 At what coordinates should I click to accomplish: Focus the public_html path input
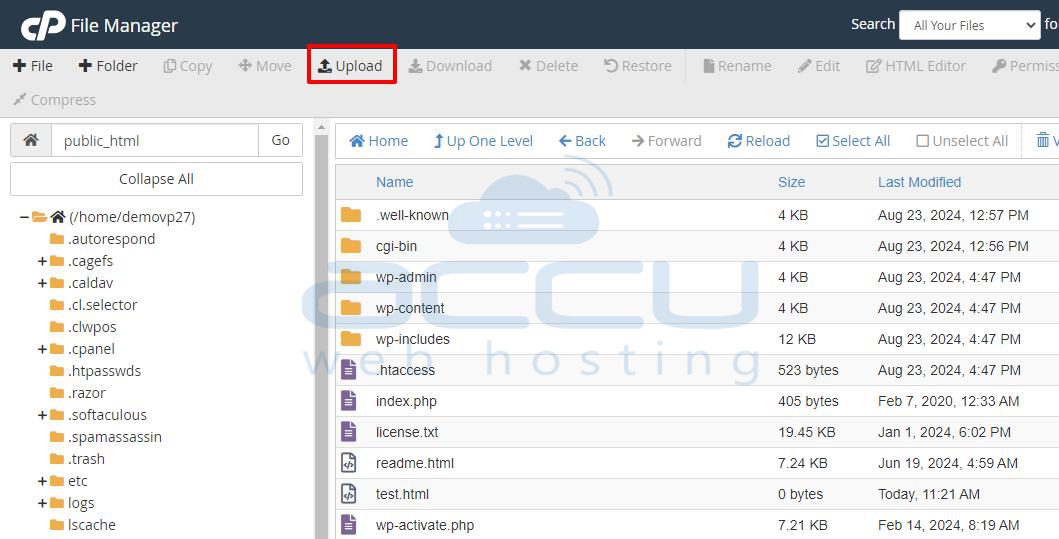point(155,140)
